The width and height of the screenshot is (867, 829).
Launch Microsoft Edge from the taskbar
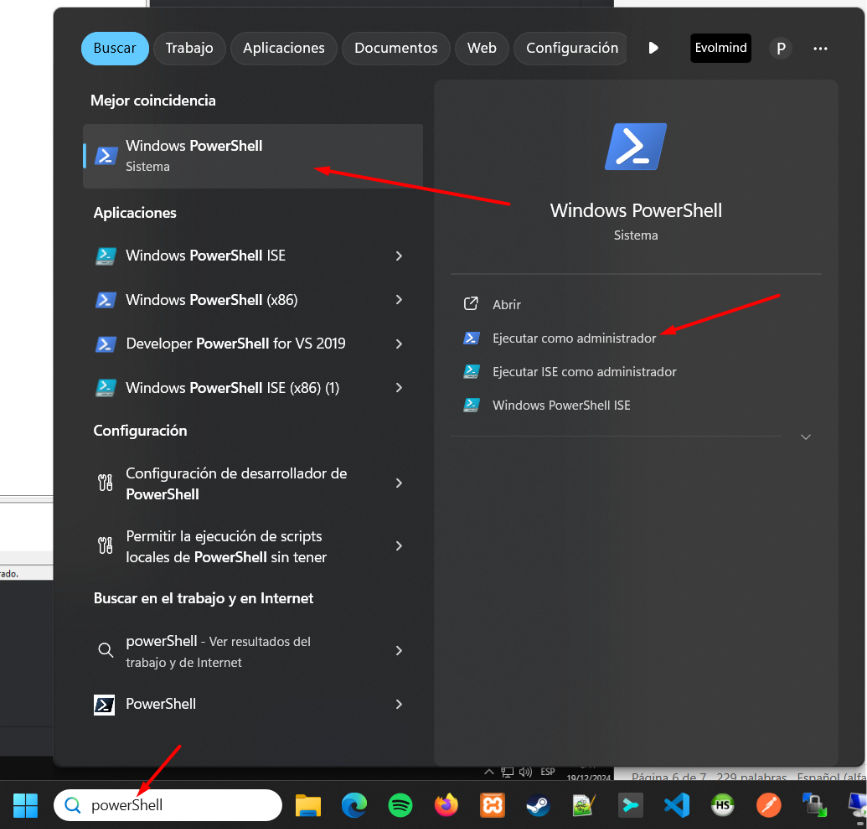(354, 805)
